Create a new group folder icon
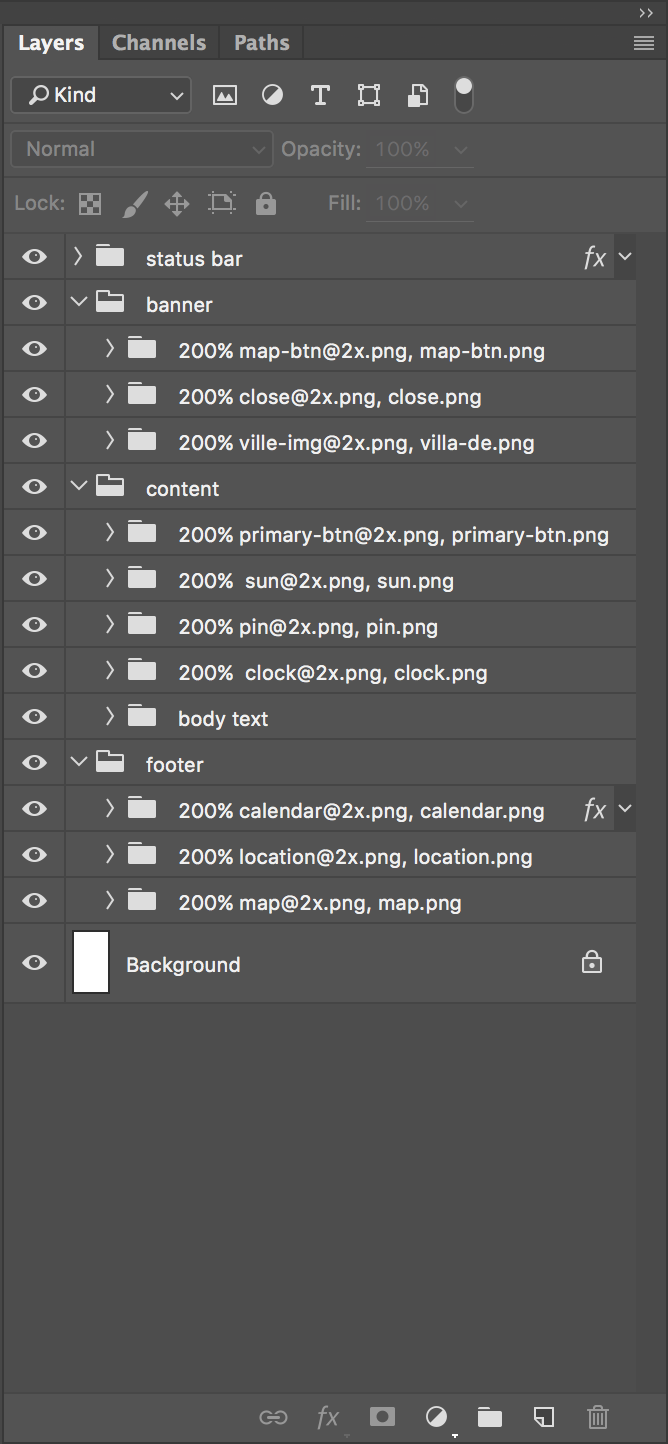Viewport: 668px width, 1444px height. (x=489, y=1416)
